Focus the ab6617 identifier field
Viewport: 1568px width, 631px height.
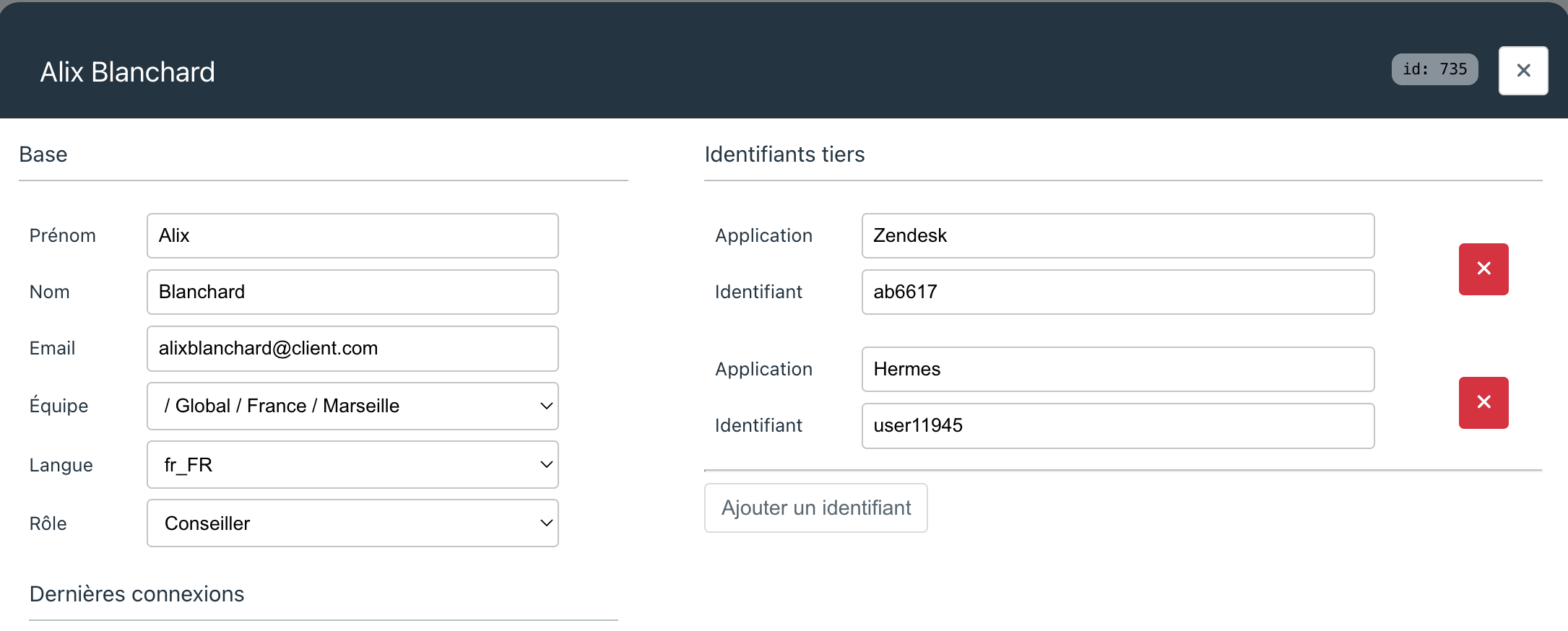tap(1118, 292)
